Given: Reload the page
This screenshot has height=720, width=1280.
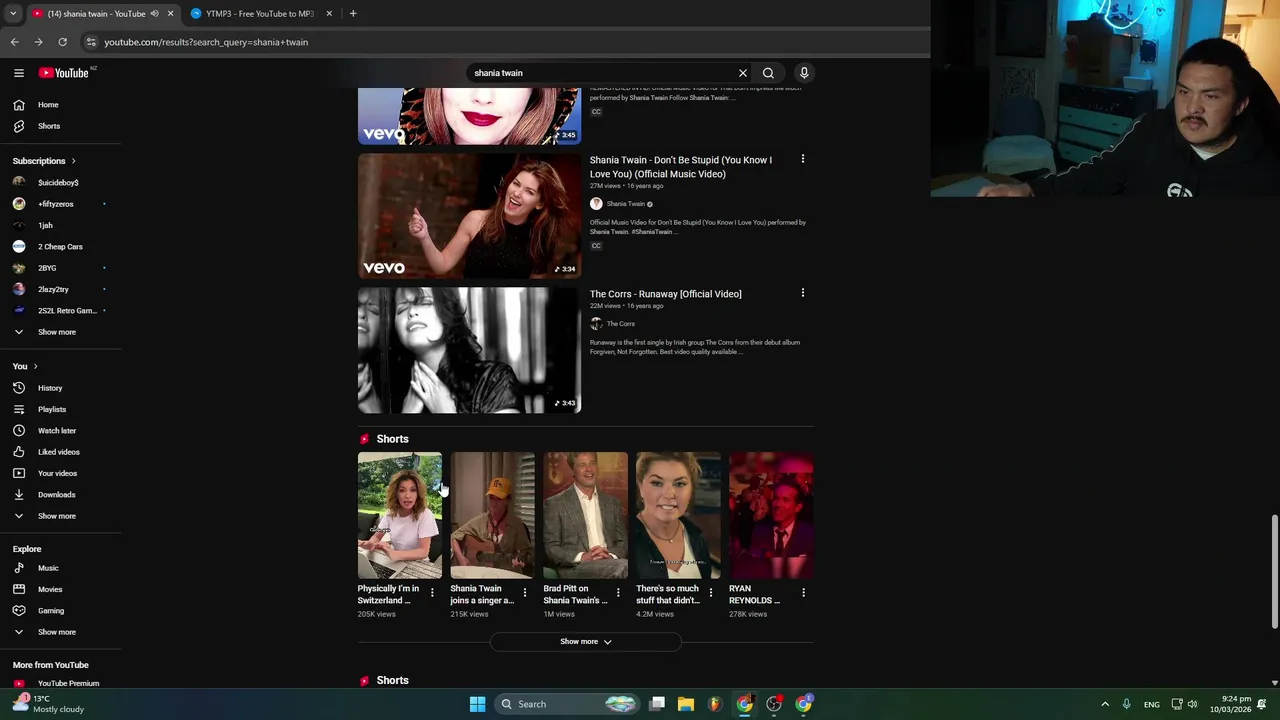Looking at the screenshot, I should (62, 42).
